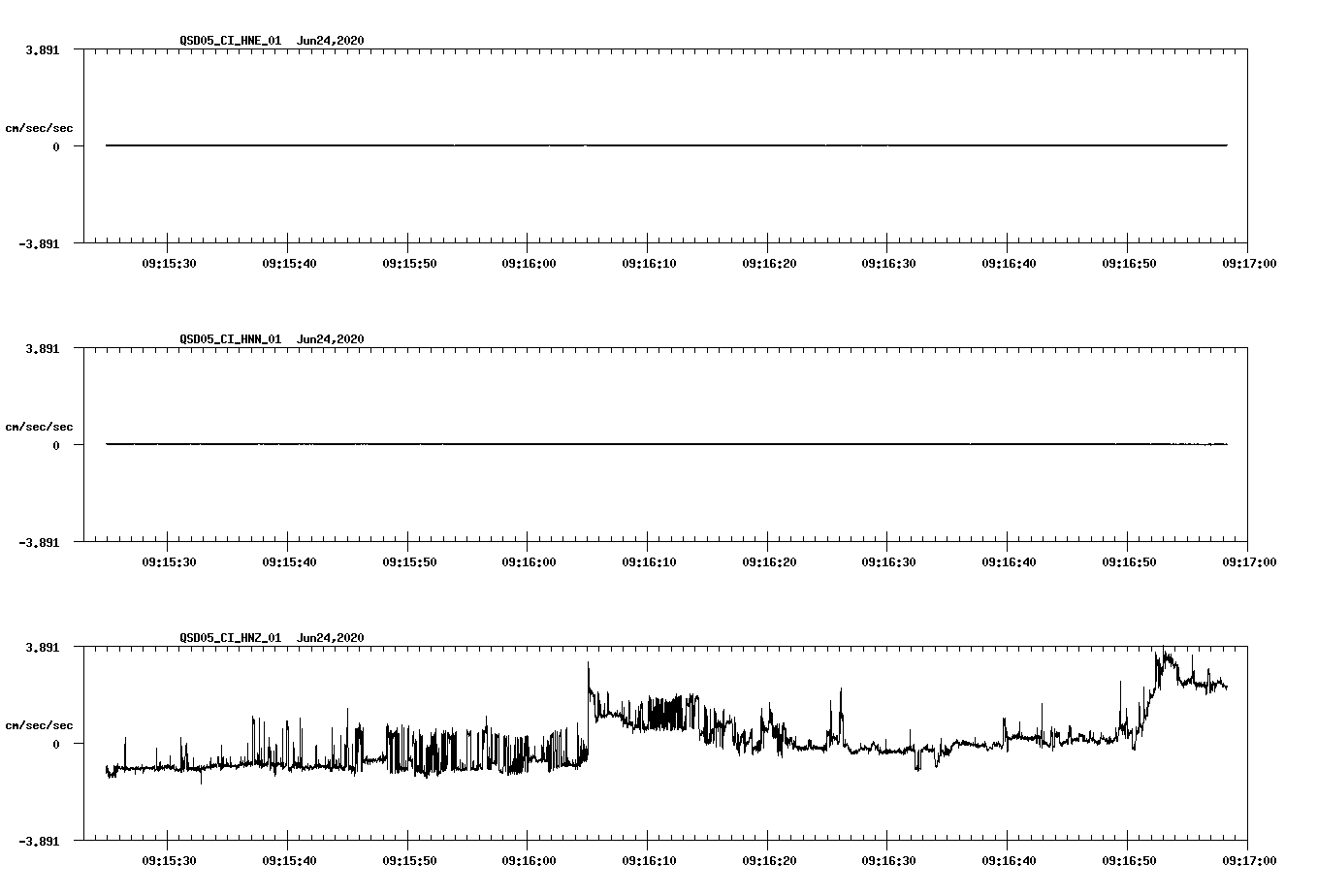This screenshot has width=1317, height=896.
Task: Click 09:16:20 time label under HNN plot
Action: [769, 562]
